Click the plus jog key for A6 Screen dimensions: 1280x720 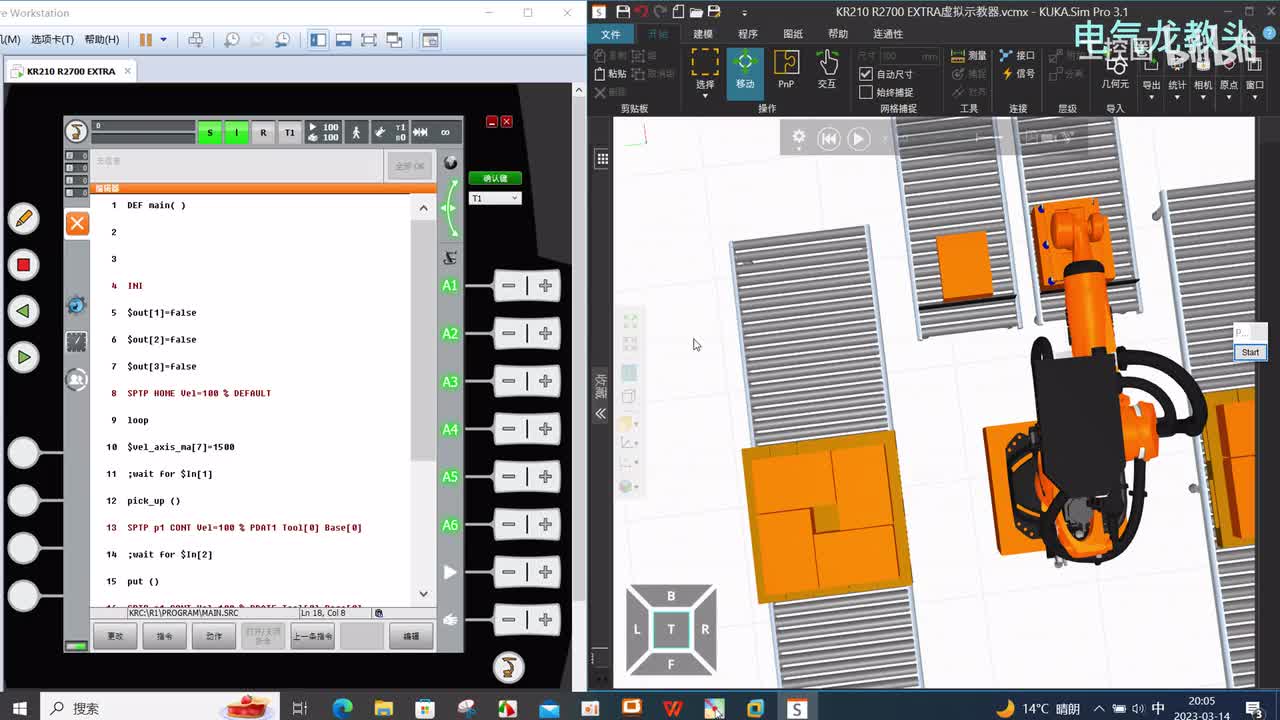click(x=545, y=525)
